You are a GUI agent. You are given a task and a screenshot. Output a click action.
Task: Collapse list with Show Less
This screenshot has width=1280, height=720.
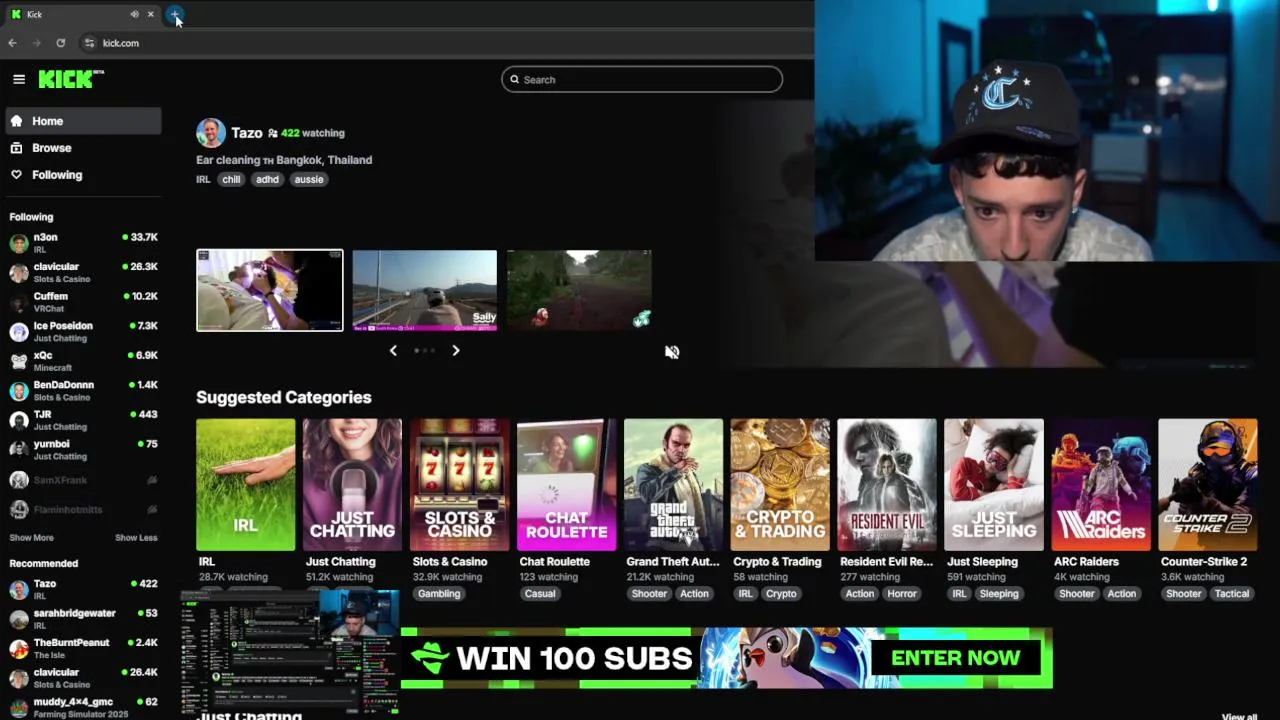pyautogui.click(x=136, y=538)
